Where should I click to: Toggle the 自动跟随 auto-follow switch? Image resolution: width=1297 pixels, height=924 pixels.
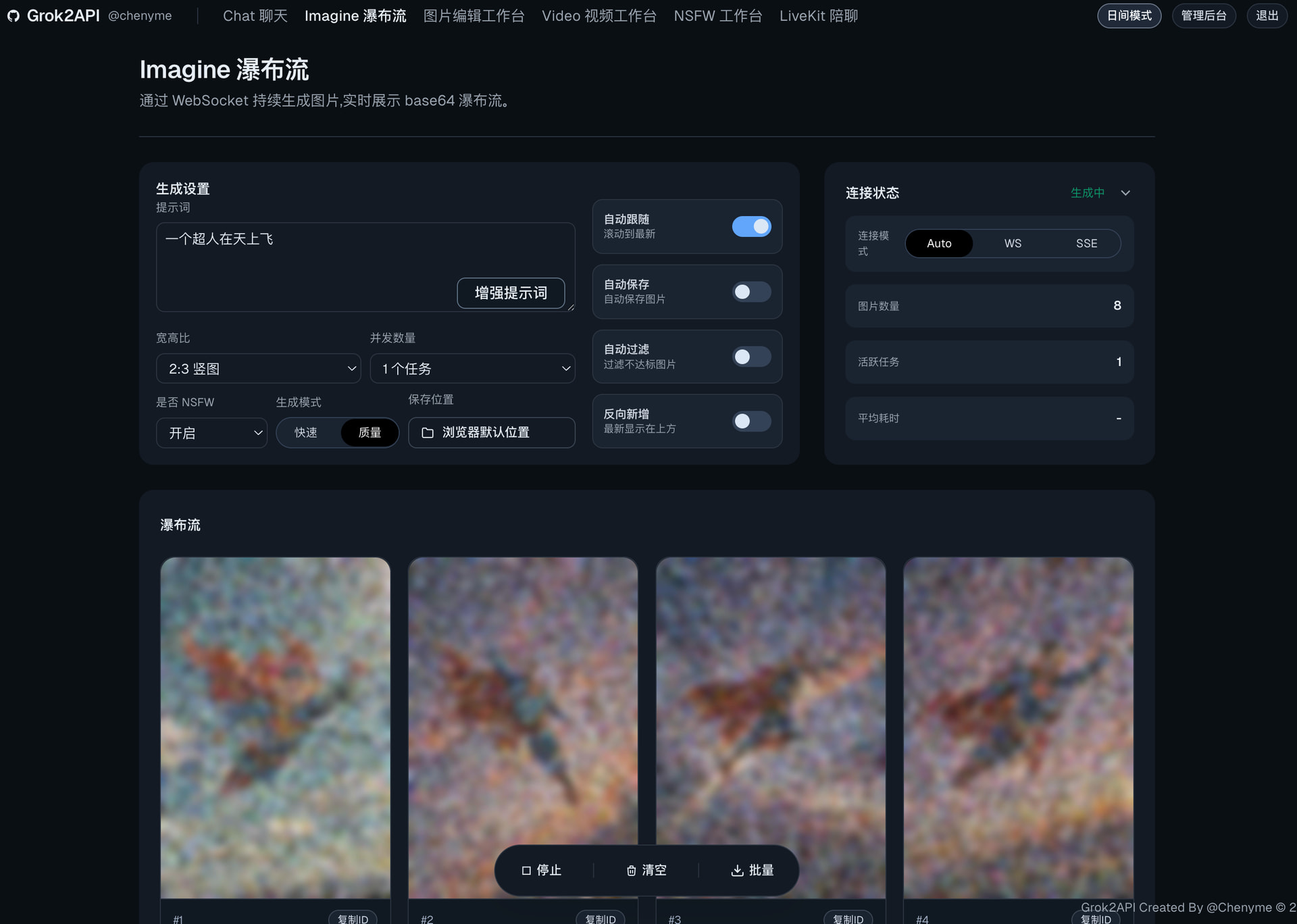[751, 226]
